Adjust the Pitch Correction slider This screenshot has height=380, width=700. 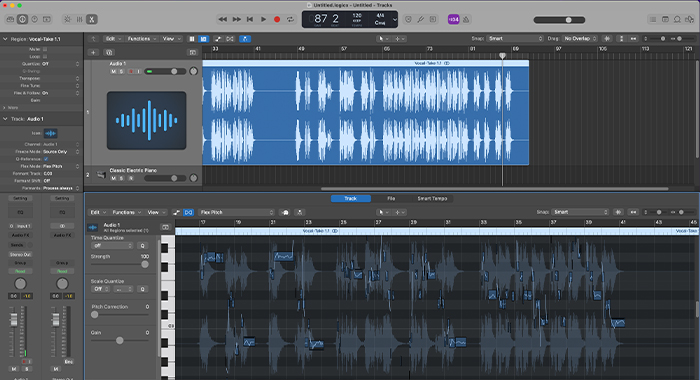(x=120, y=314)
